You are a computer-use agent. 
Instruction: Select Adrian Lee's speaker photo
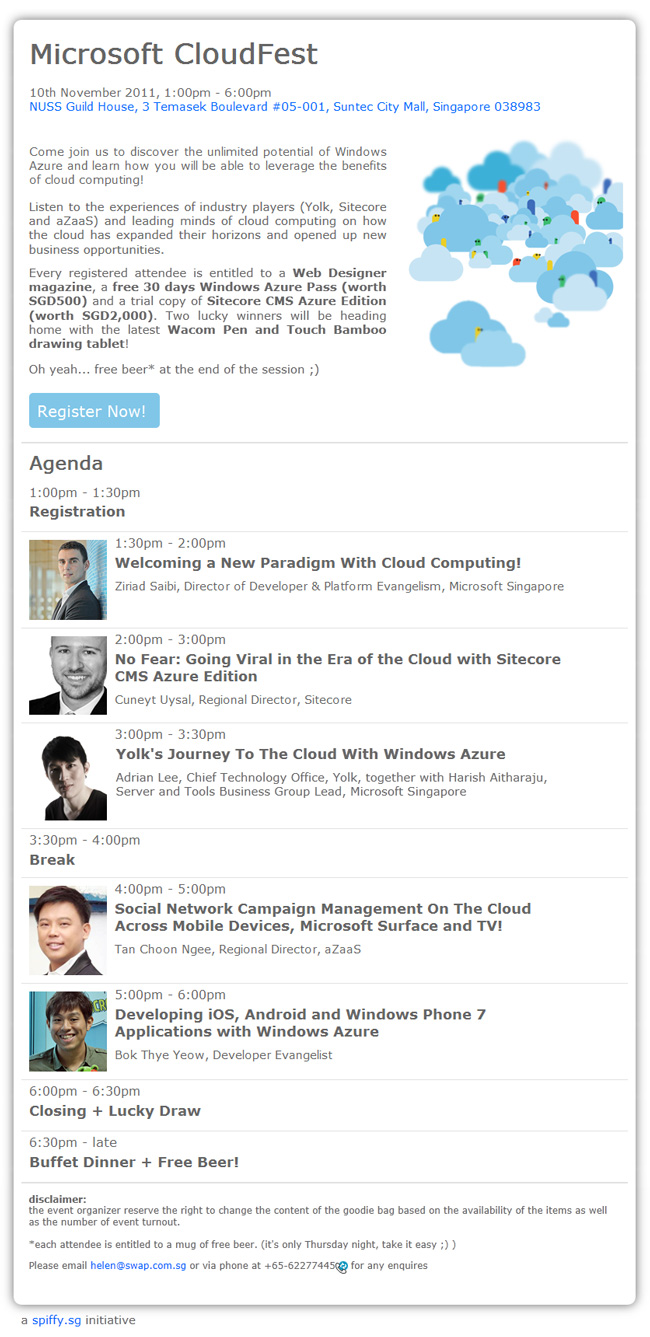point(68,777)
